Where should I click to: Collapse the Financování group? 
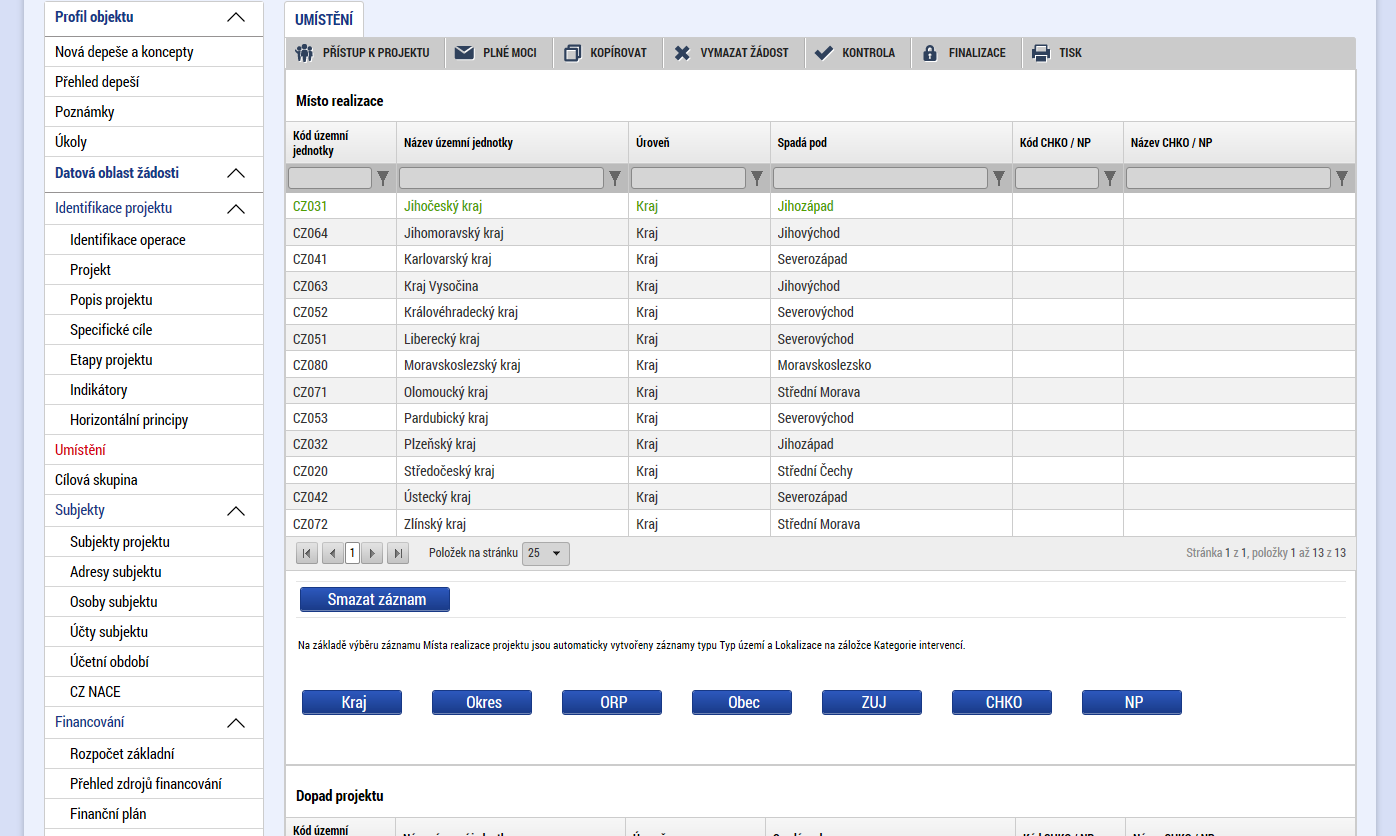[x=236, y=723]
